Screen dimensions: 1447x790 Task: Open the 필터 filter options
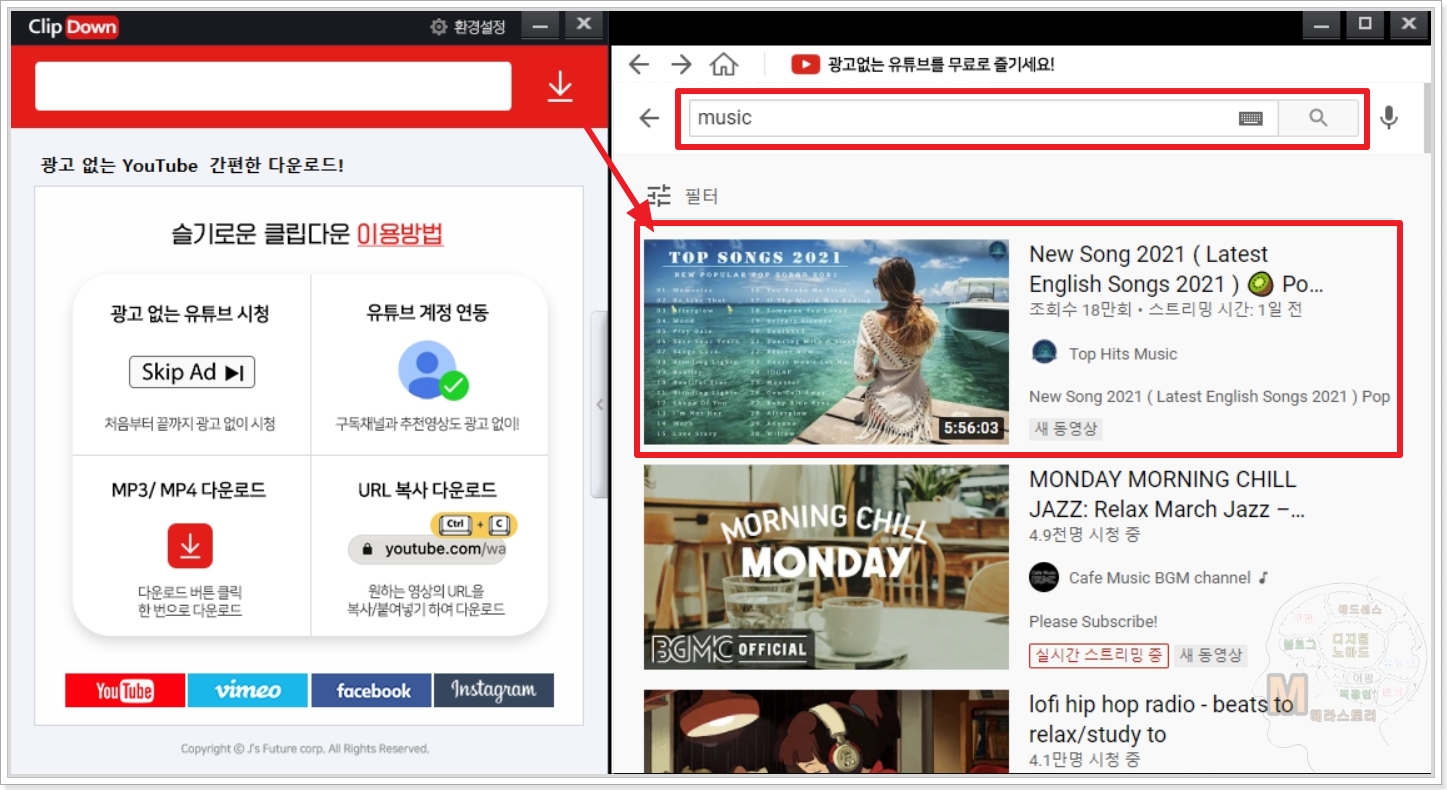coord(683,196)
